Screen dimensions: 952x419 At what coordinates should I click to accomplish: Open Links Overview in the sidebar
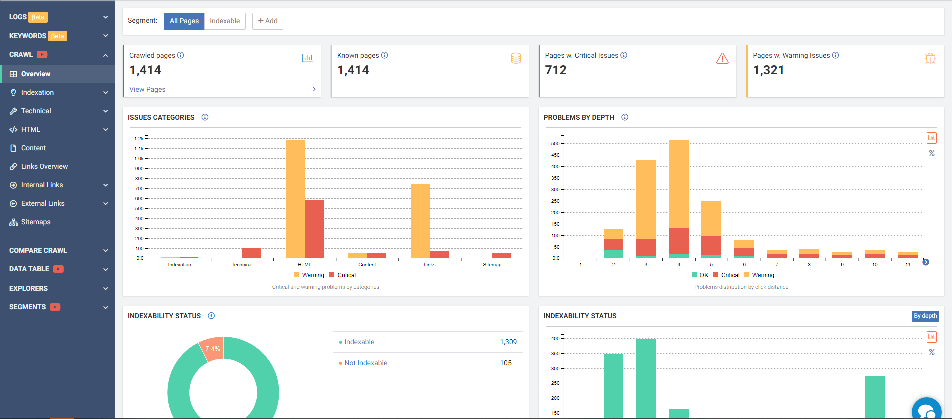pyautogui.click(x=44, y=166)
